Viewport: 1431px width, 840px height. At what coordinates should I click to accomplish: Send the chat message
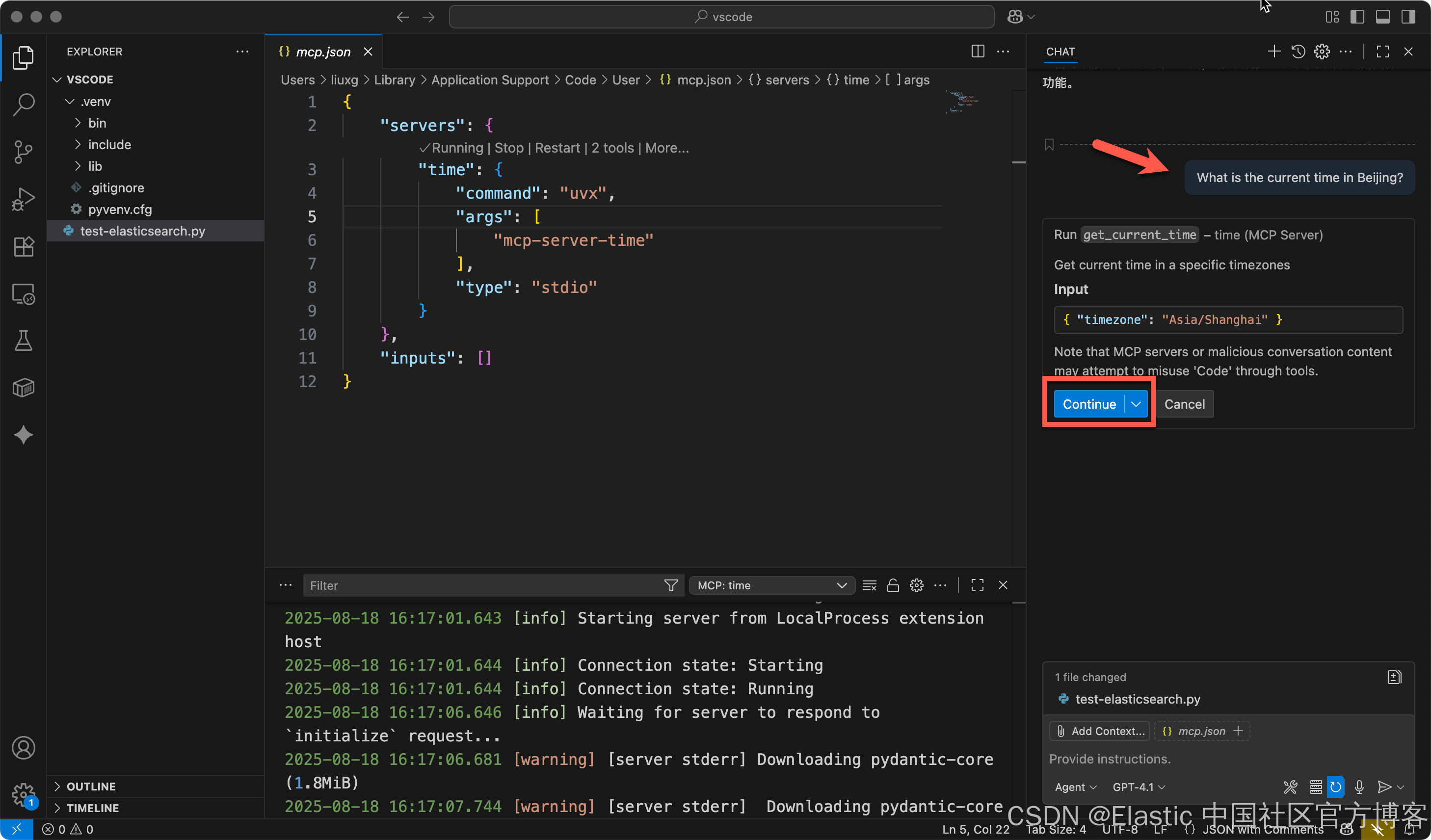pos(1384,787)
